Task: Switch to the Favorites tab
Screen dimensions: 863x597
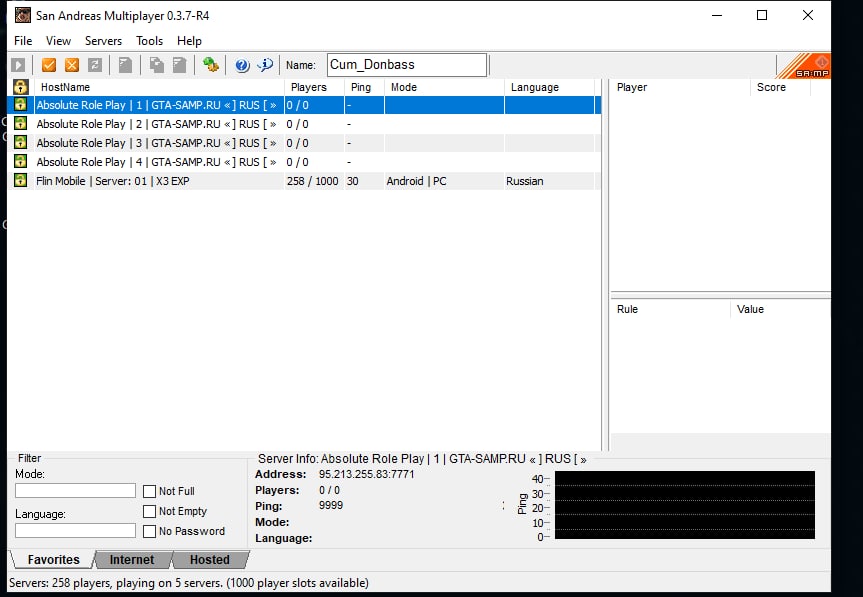Action: (53, 560)
